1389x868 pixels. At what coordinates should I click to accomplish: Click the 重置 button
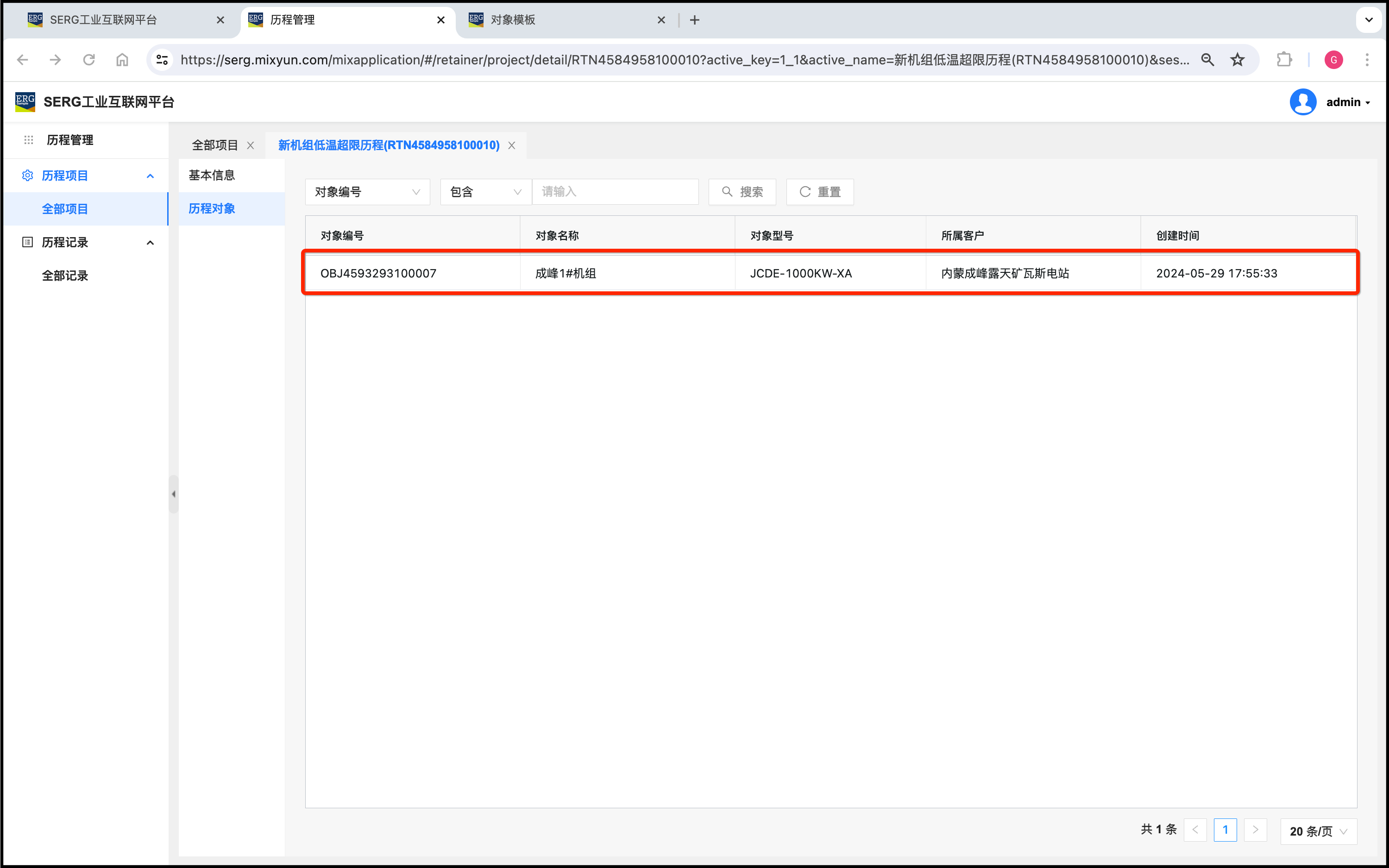pos(820,192)
